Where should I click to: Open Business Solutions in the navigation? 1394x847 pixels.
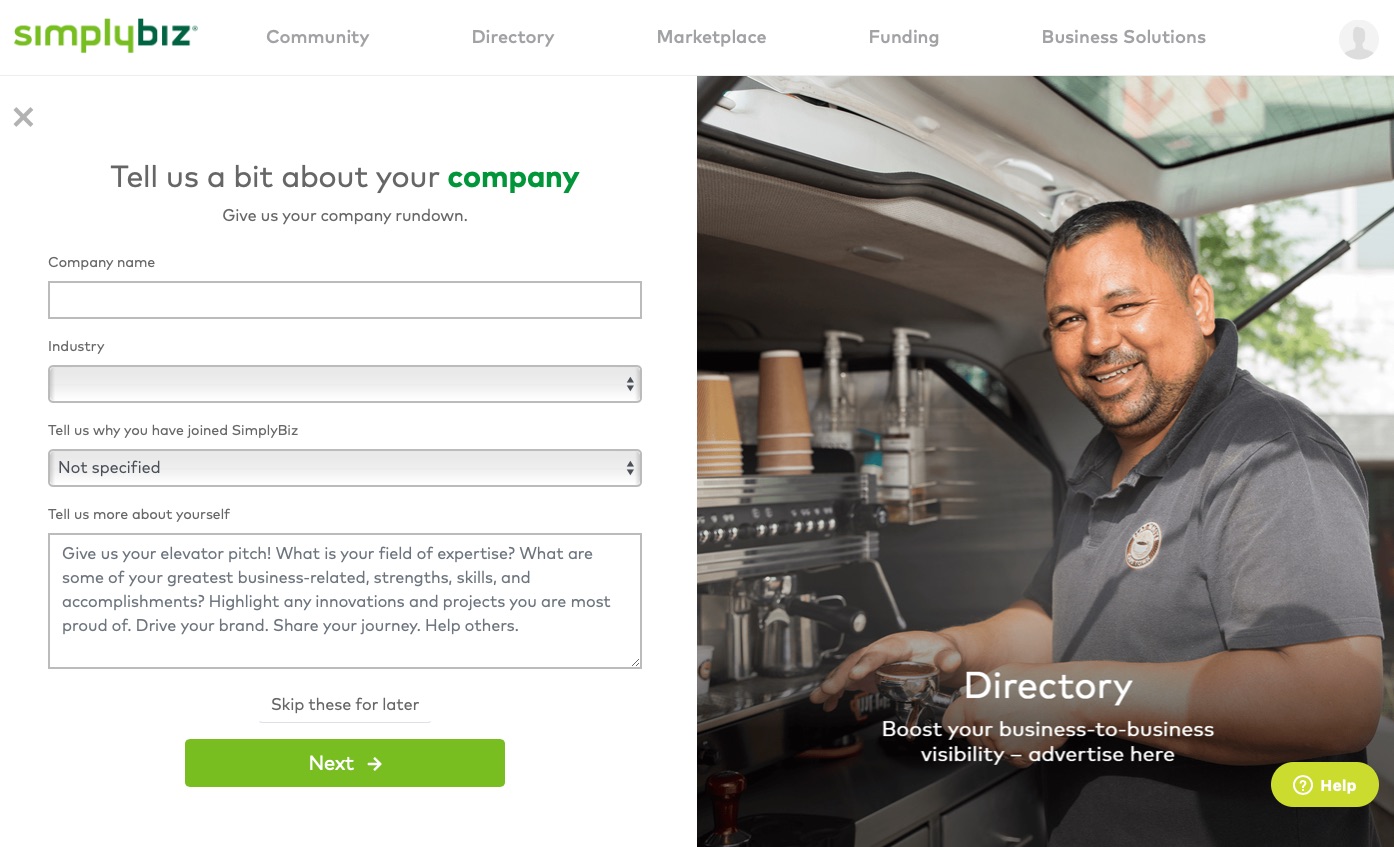[1123, 37]
